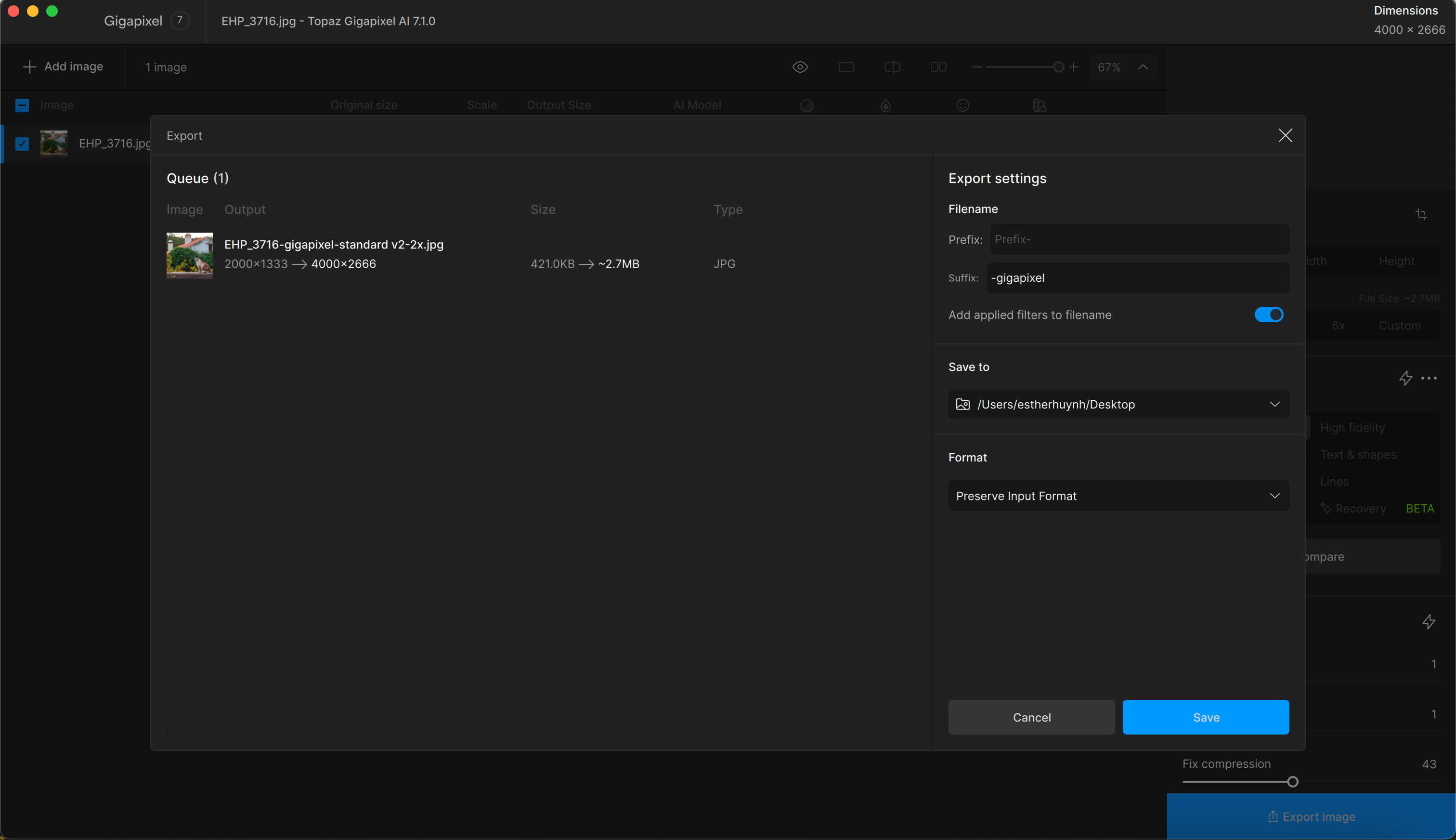Click the denoise column icon
The width and height of the screenshot is (1456, 840).
pos(806,105)
